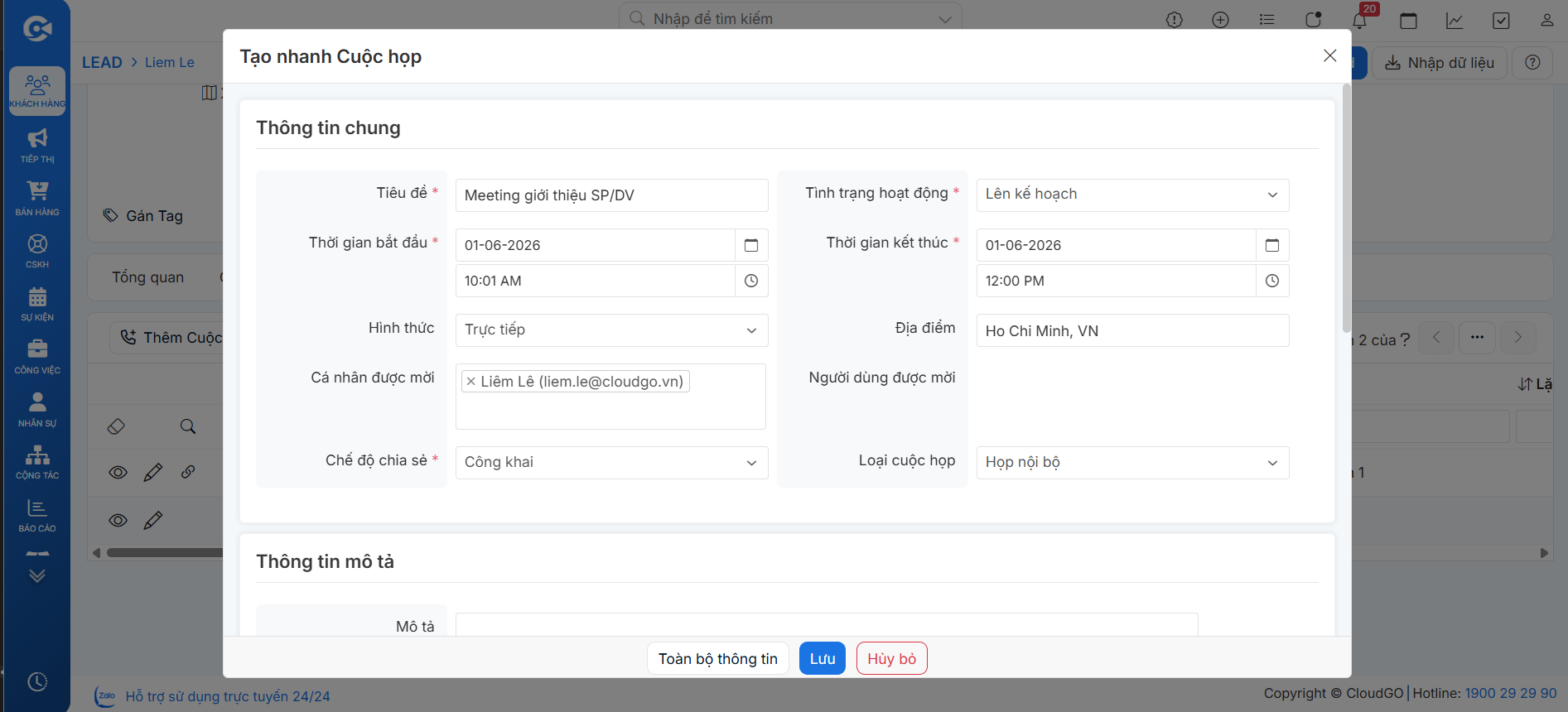Open Liem Le breadcrumb link

point(170,62)
